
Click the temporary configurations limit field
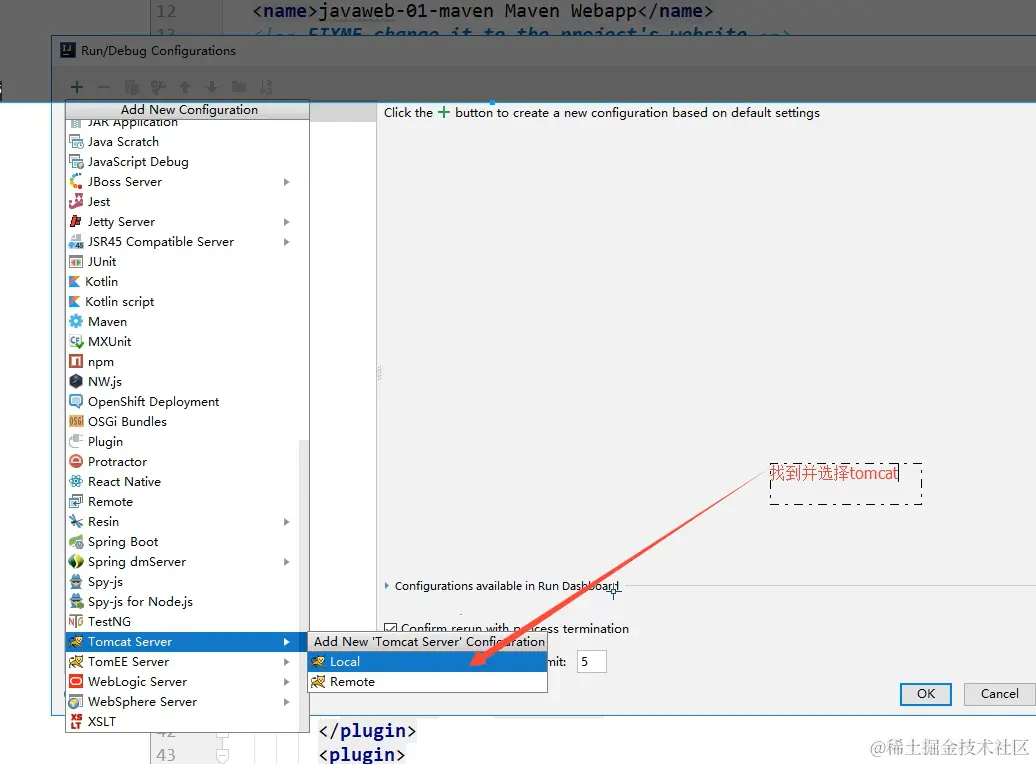pyautogui.click(x=591, y=662)
